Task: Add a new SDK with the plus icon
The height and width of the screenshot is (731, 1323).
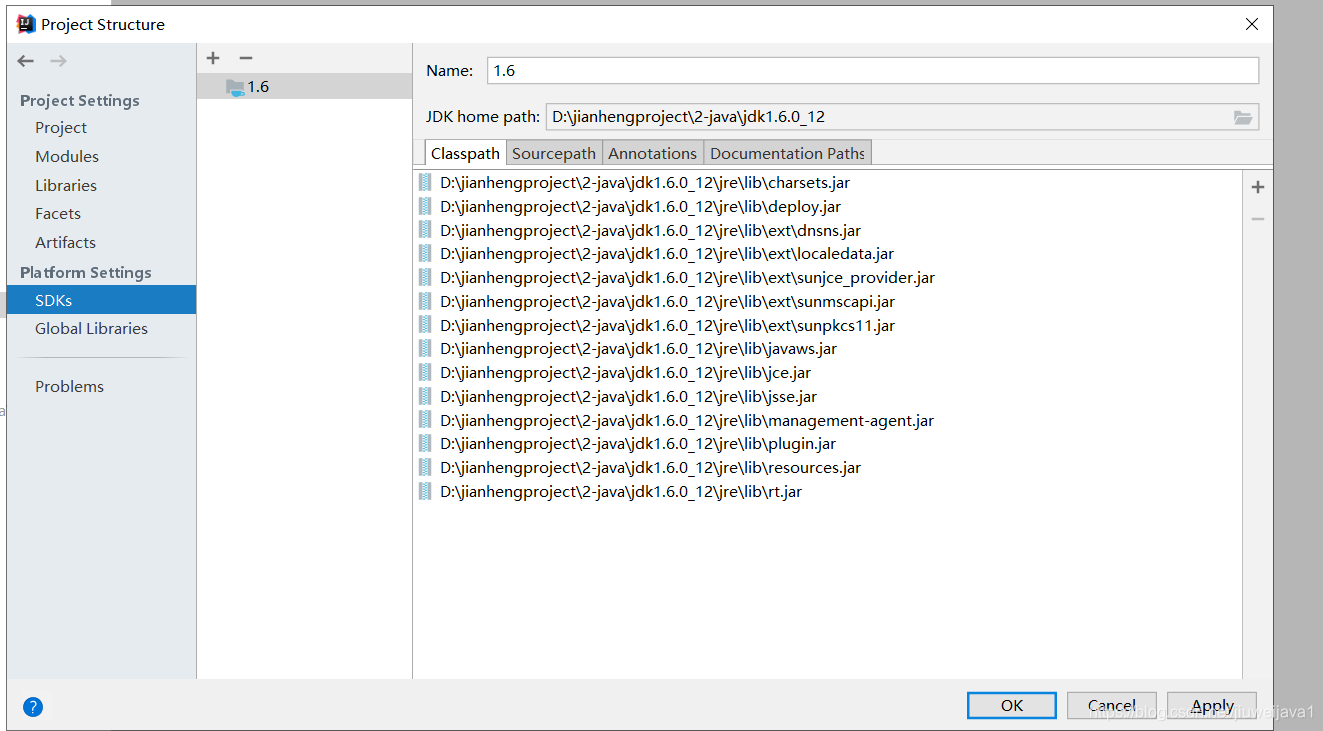Action: click(x=213, y=58)
